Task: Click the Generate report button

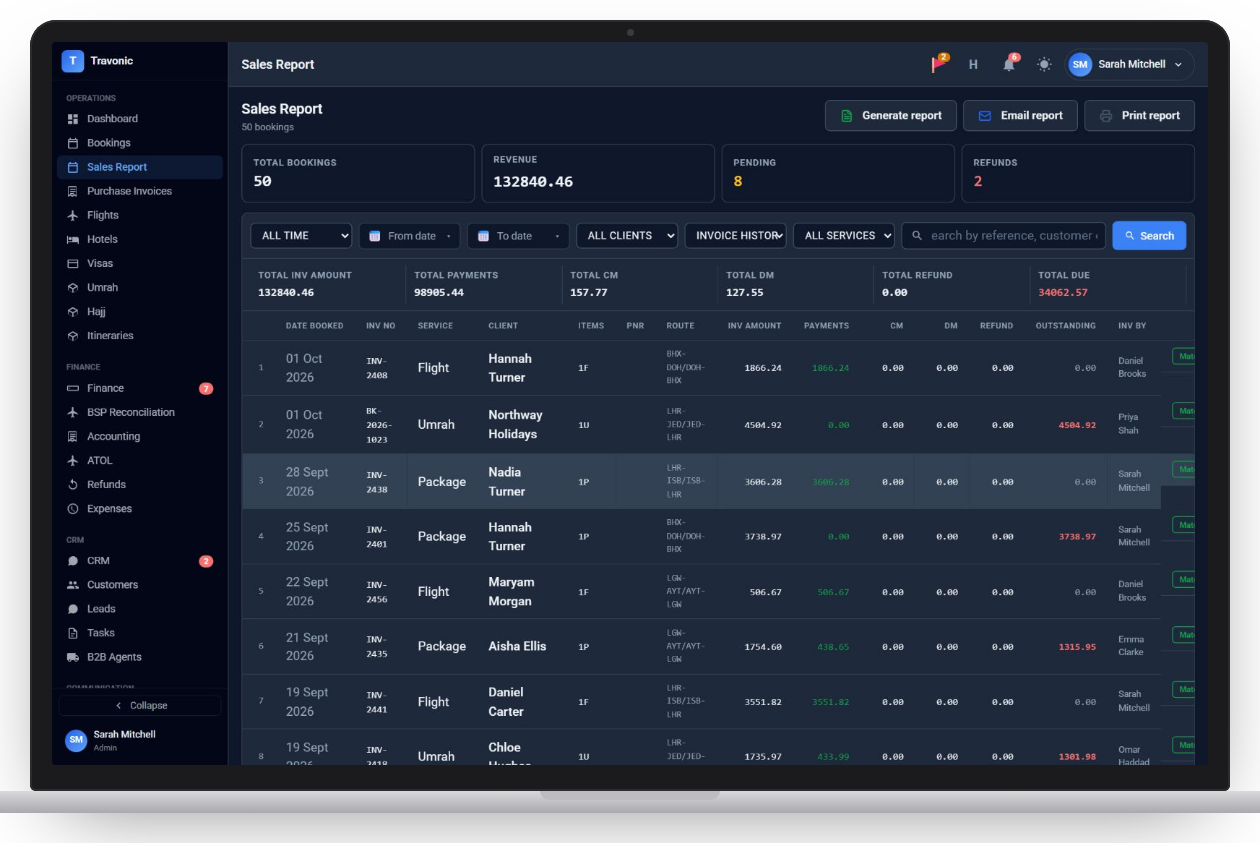Action: pyautogui.click(x=890, y=115)
